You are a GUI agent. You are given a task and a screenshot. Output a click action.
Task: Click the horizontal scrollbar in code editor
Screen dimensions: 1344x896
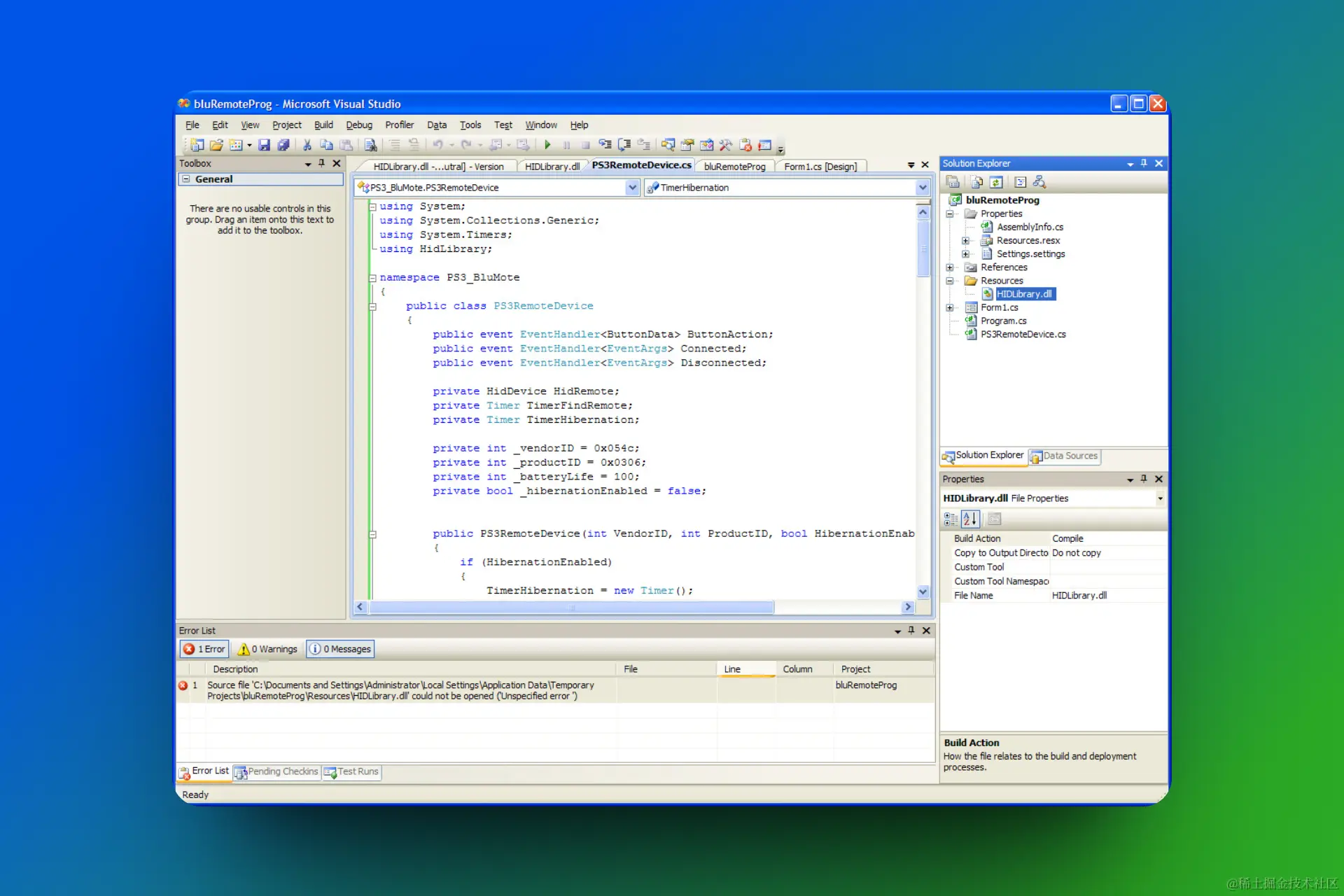tap(570, 607)
